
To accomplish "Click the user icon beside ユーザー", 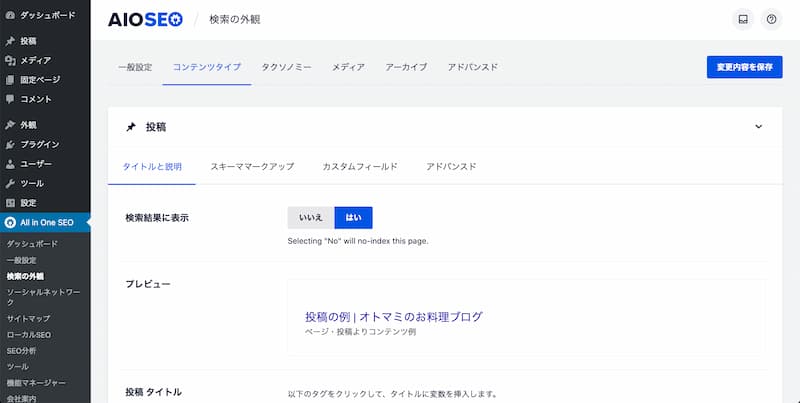I will coord(10,164).
